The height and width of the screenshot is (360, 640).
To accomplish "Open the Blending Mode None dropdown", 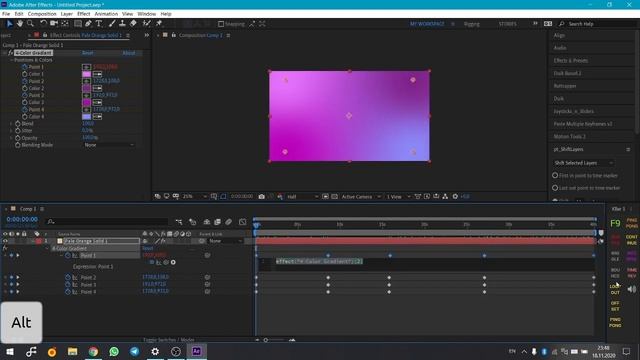I will 109,145.
